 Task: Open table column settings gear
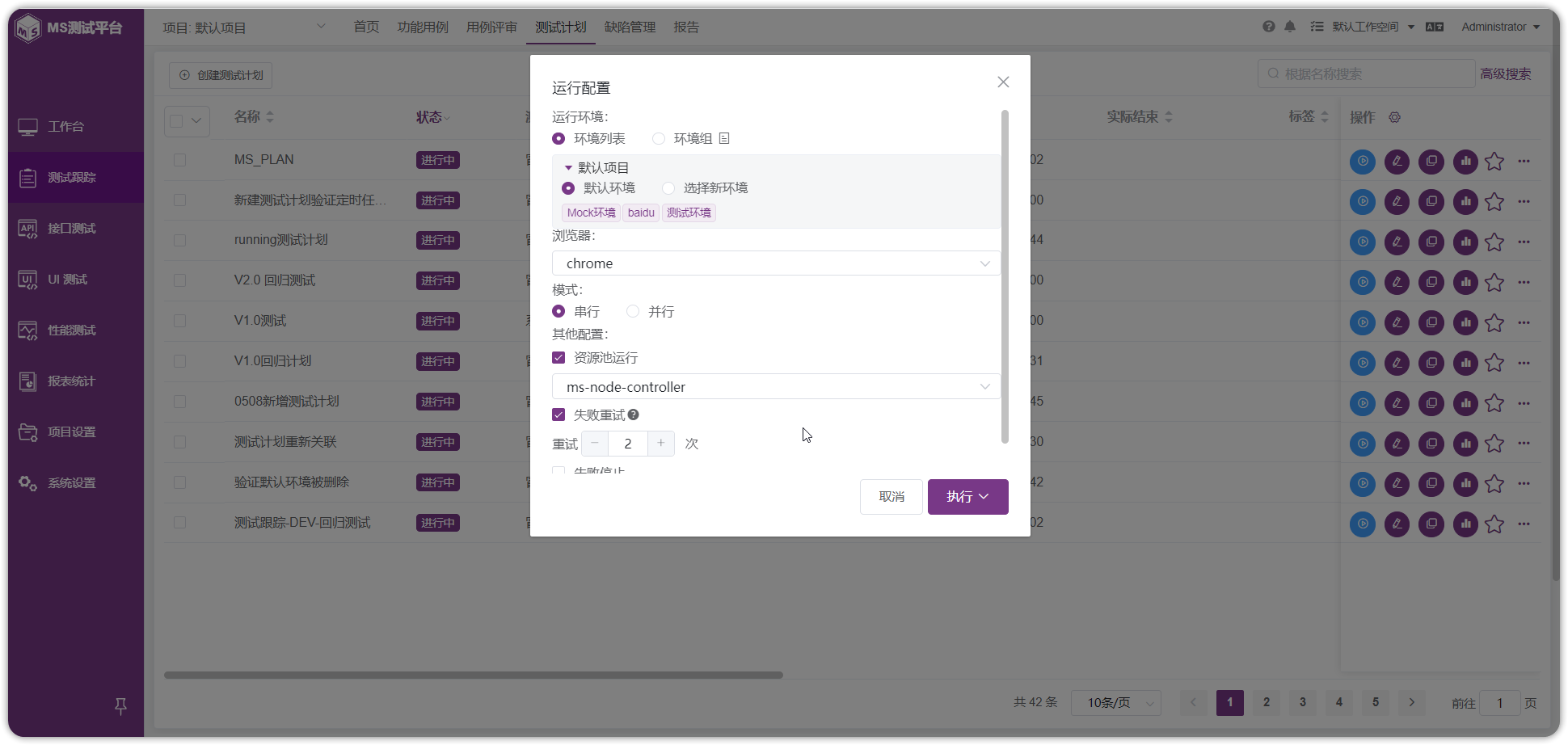pos(1394,117)
